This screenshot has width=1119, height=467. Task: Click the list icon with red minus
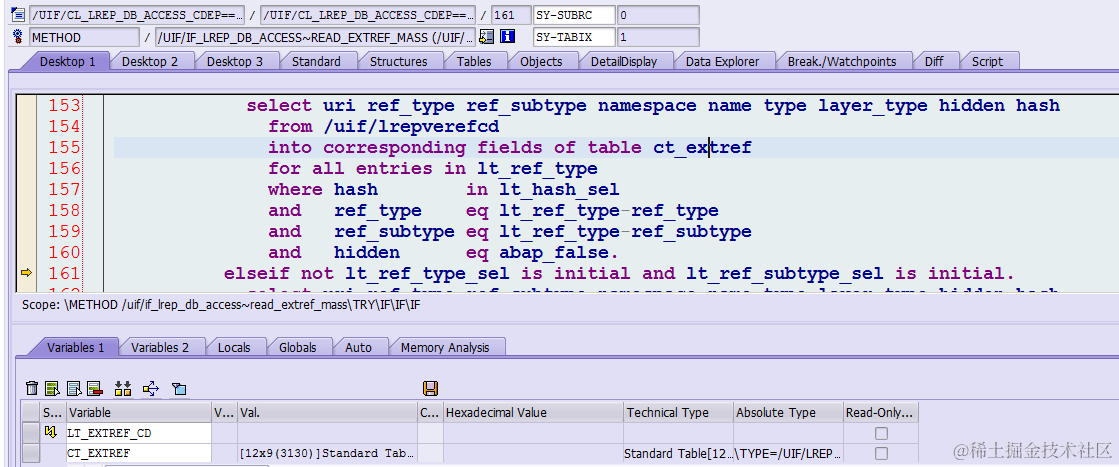[95, 388]
